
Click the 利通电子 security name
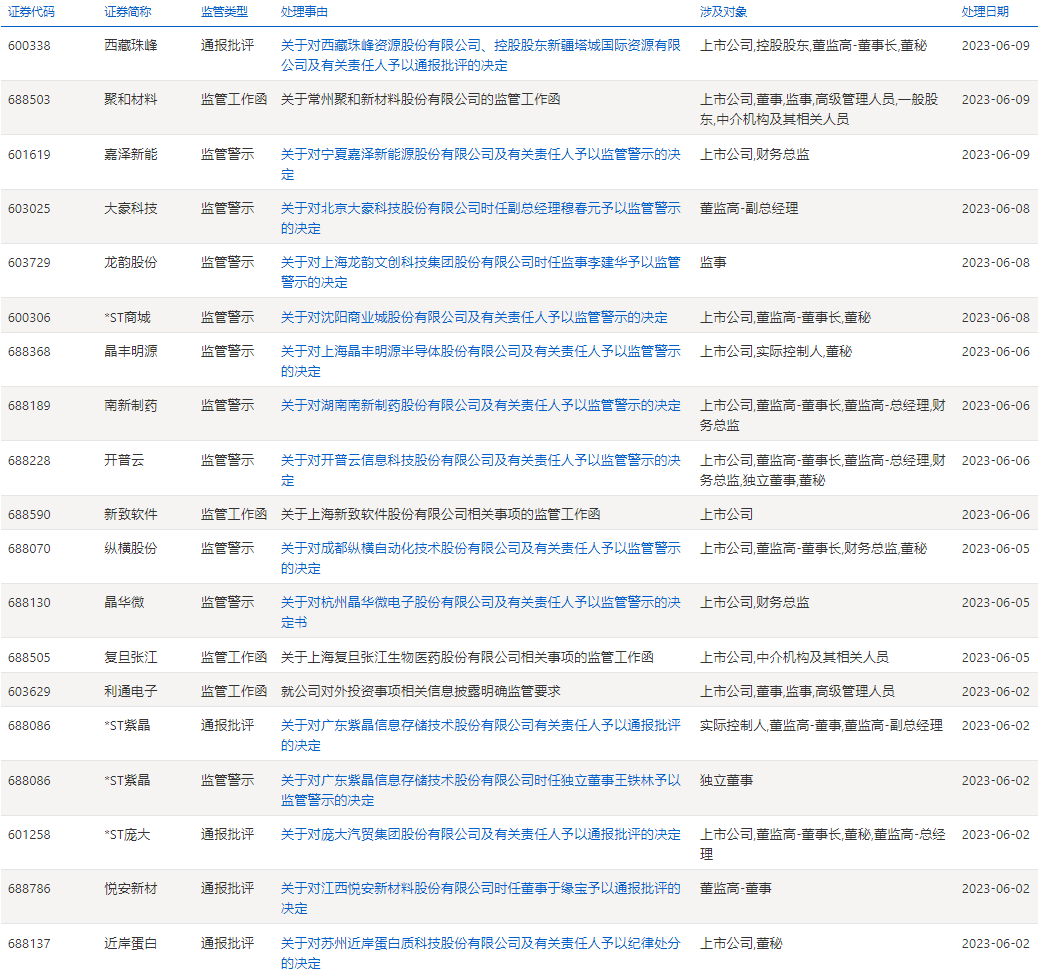coord(130,692)
